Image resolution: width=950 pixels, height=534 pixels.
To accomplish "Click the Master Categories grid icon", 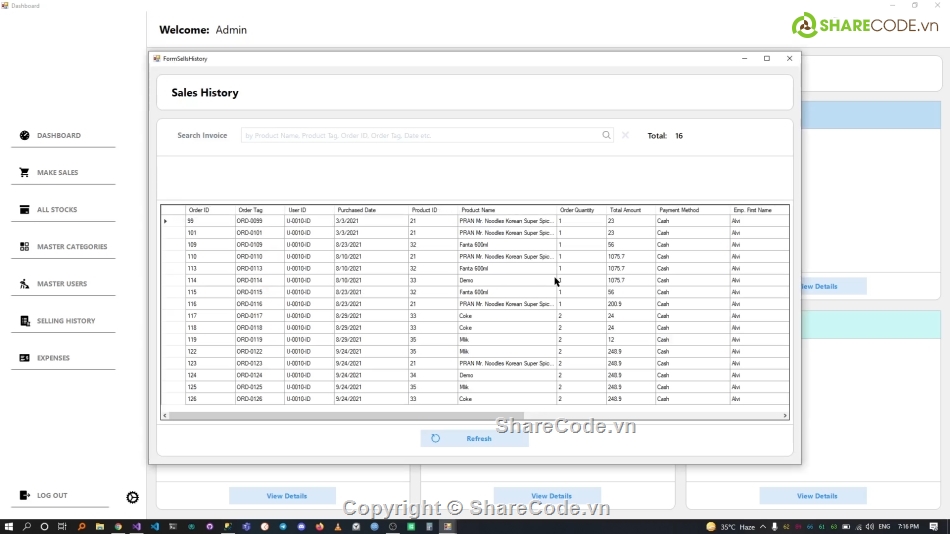I will pyautogui.click(x=24, y=246).
